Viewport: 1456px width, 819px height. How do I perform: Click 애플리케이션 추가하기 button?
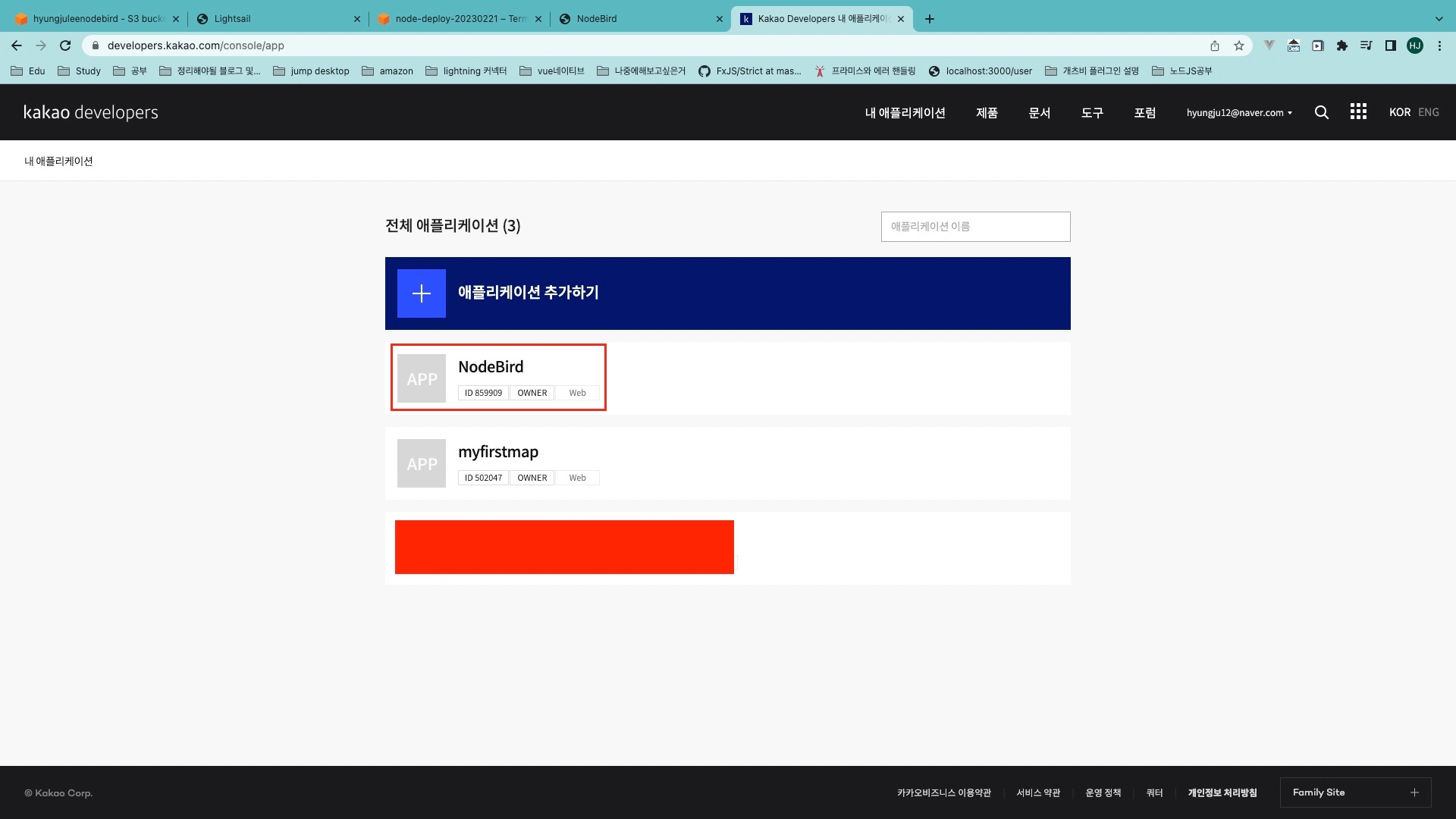pyautogui.click(x=728, y=293)
